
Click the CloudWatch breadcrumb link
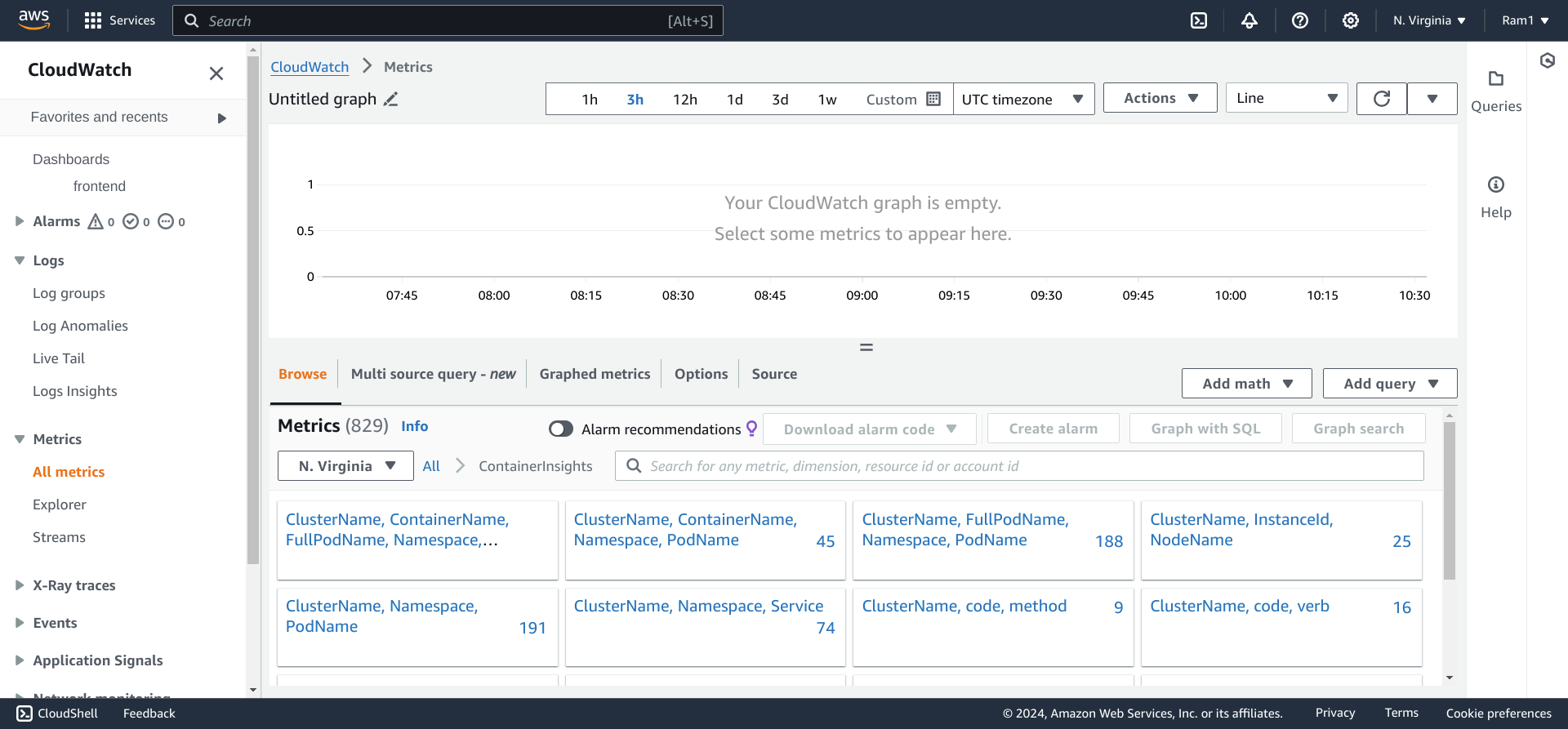point(310,67)
